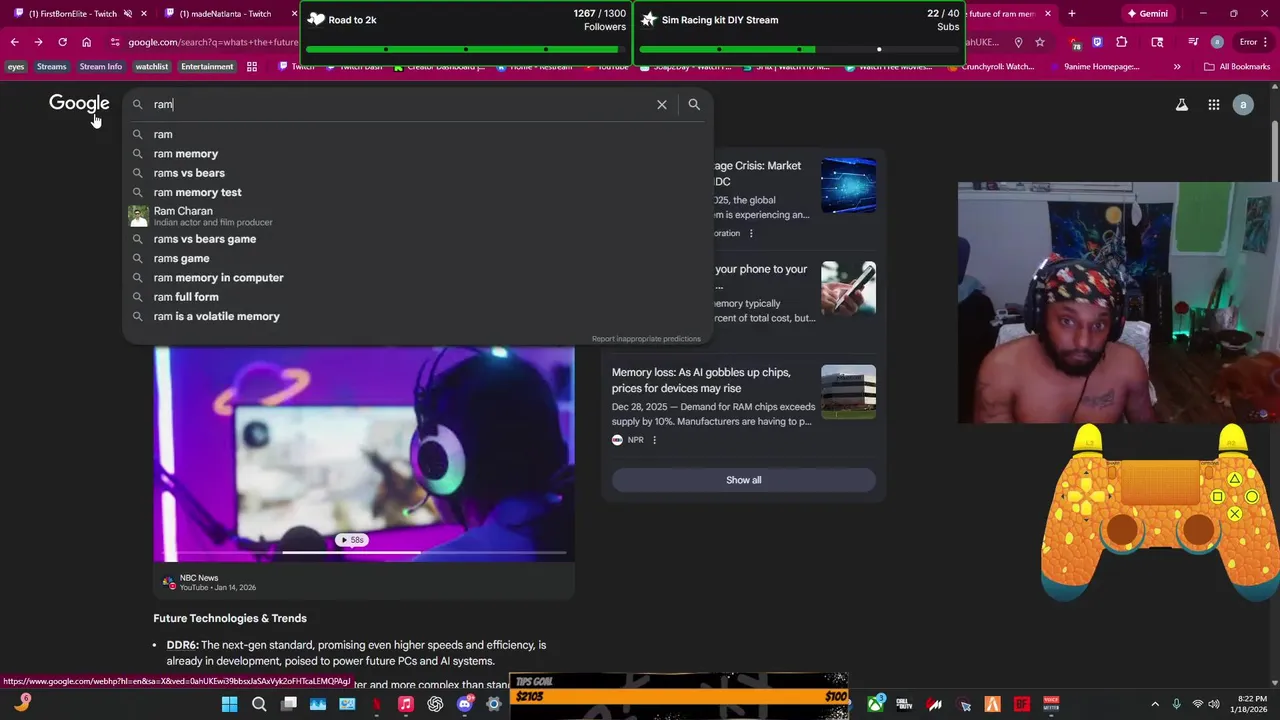Open the Apple Music taskbar icon

click(x=405, y=704)
